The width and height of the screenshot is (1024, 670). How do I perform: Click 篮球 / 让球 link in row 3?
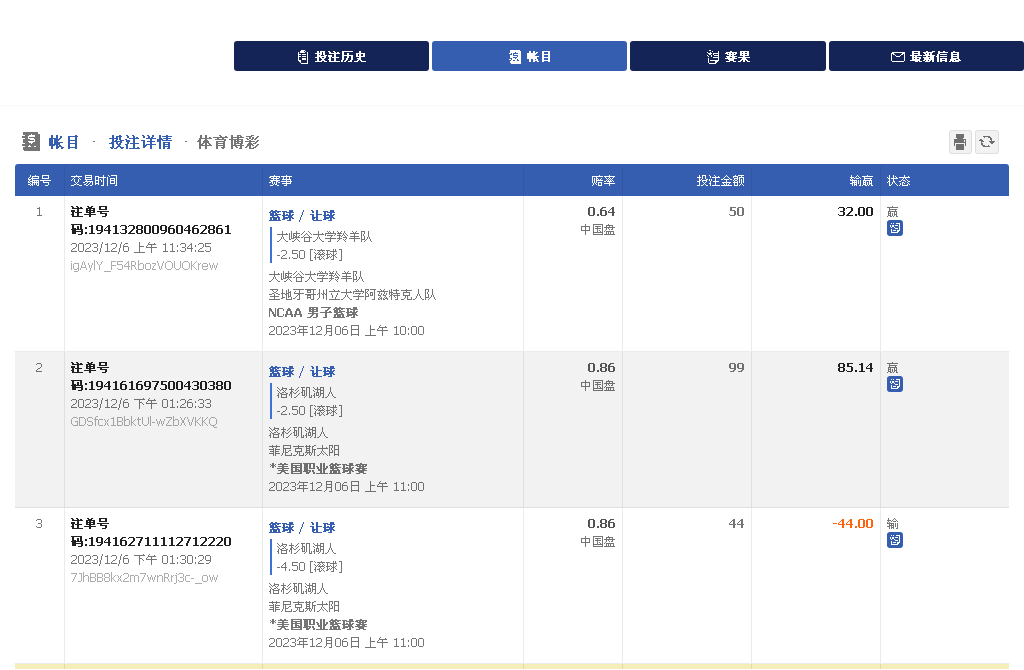pyautogui.click(x=302, y=528)
